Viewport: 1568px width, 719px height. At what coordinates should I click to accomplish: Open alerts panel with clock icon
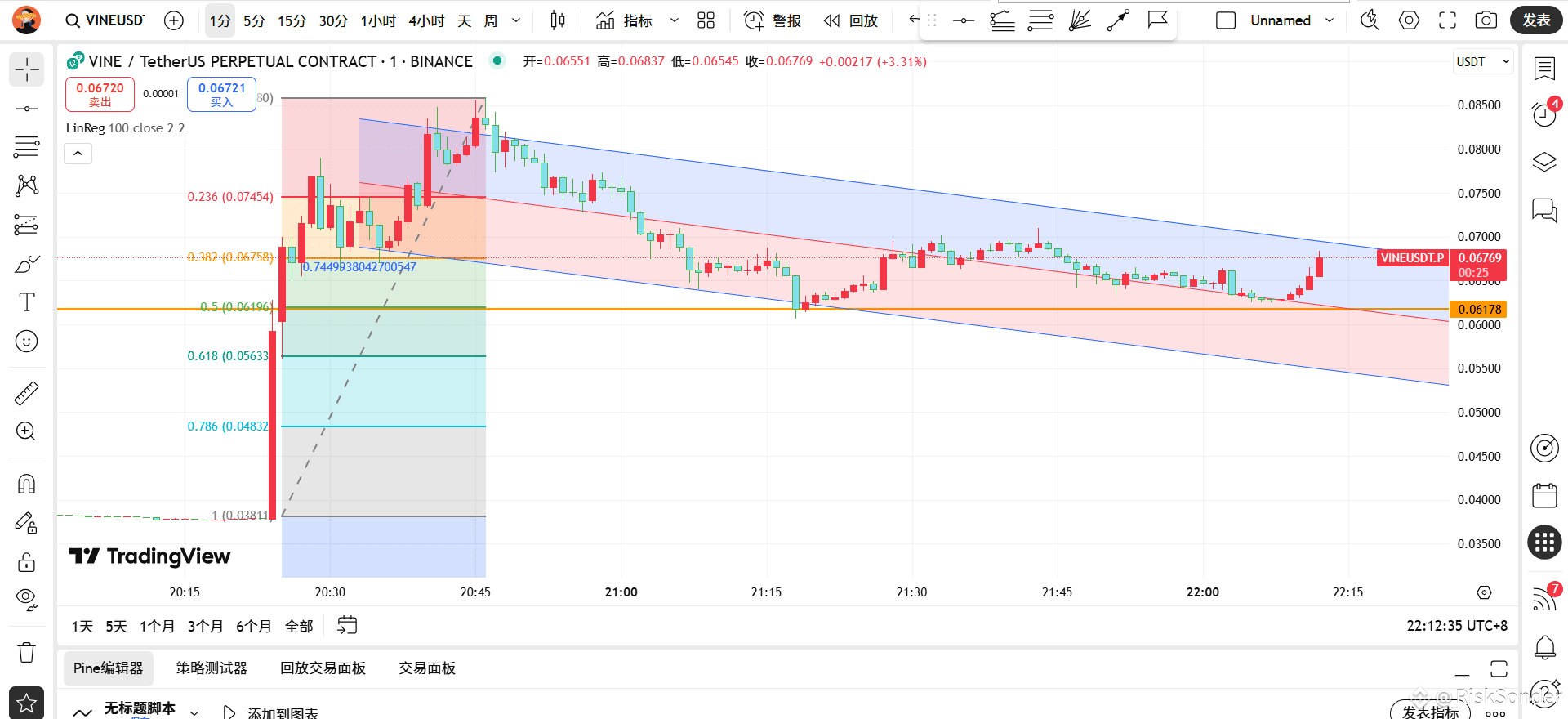[1544, 114]
